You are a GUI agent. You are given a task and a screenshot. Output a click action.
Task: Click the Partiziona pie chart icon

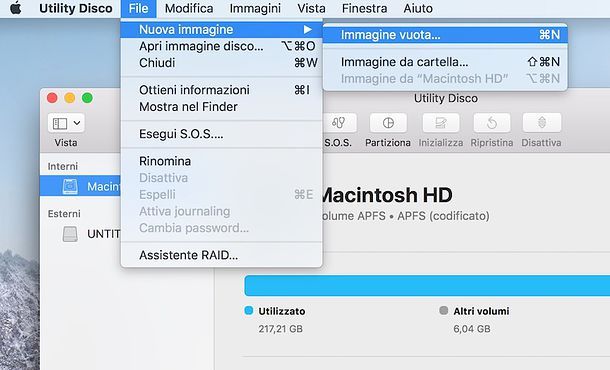388,123
